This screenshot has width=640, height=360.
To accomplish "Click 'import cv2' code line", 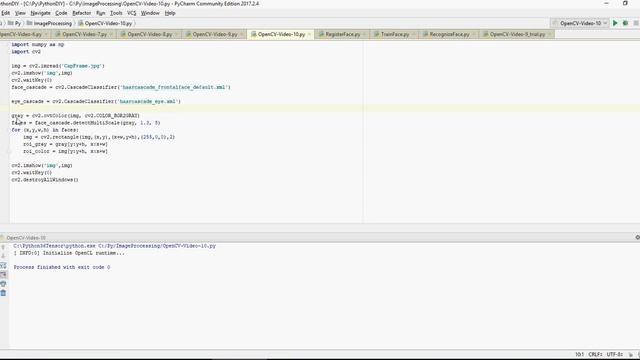I will click(26, 52).
